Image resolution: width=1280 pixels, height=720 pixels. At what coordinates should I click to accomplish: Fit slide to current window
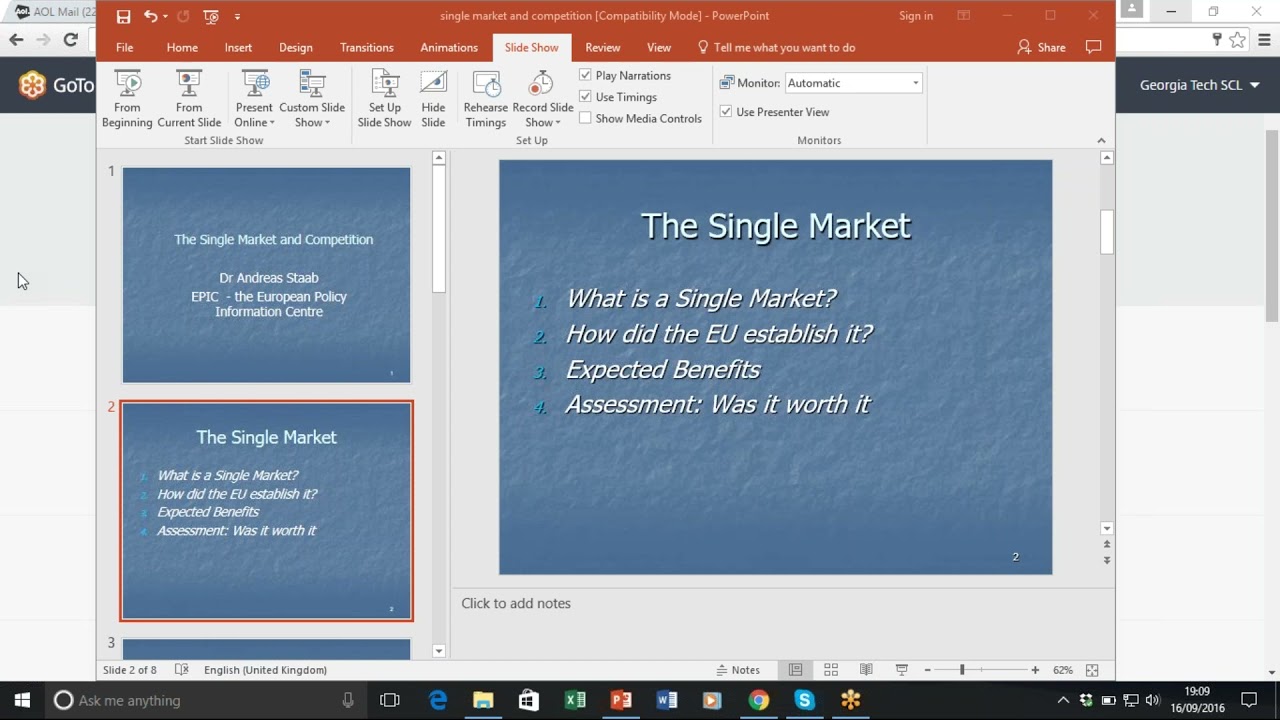[x=1092, y=670]
